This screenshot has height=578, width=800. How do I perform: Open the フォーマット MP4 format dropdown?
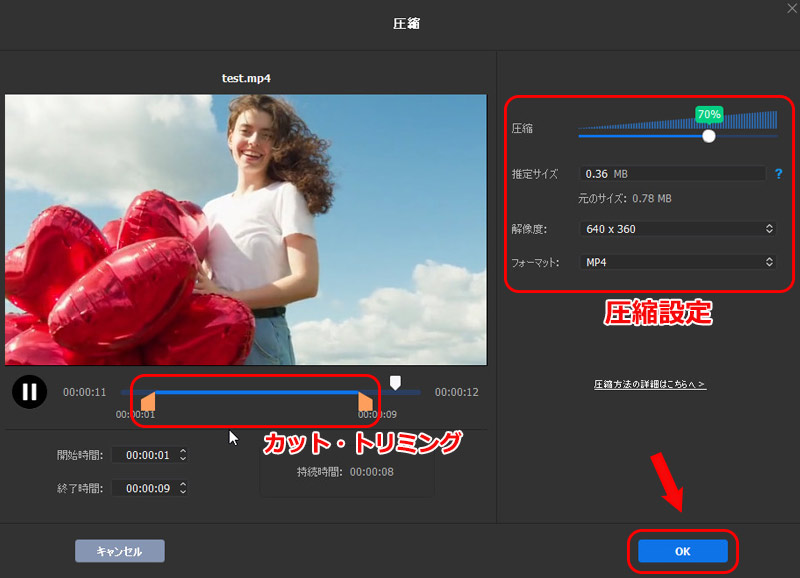click(677, 262)
